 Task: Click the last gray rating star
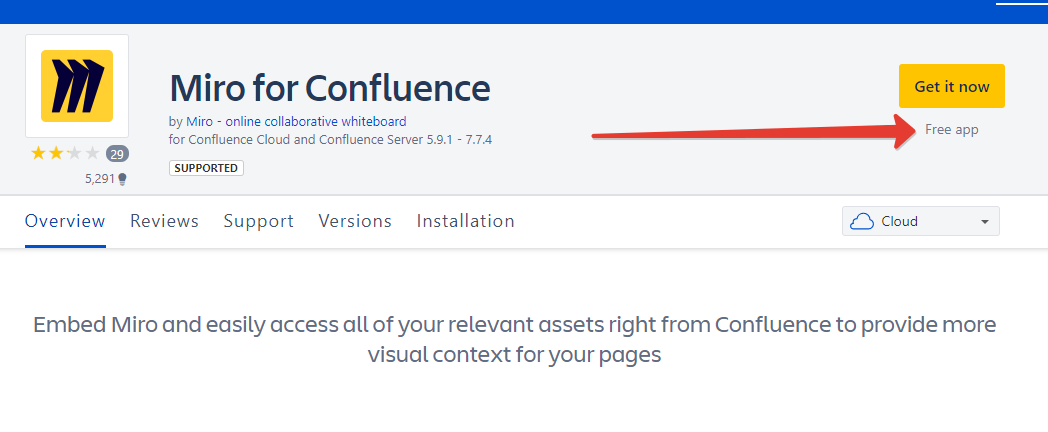[93, 153]
